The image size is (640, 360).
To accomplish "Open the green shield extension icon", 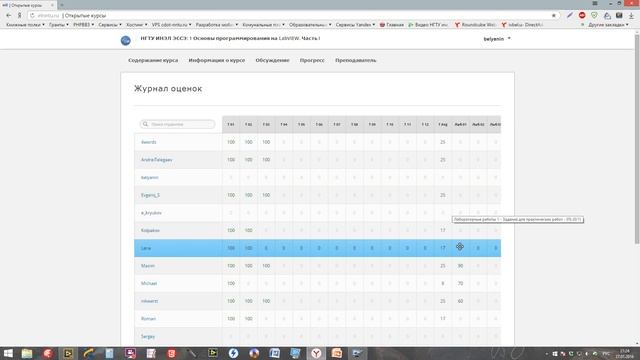I will pyautogui.click(x=594, y=15).
